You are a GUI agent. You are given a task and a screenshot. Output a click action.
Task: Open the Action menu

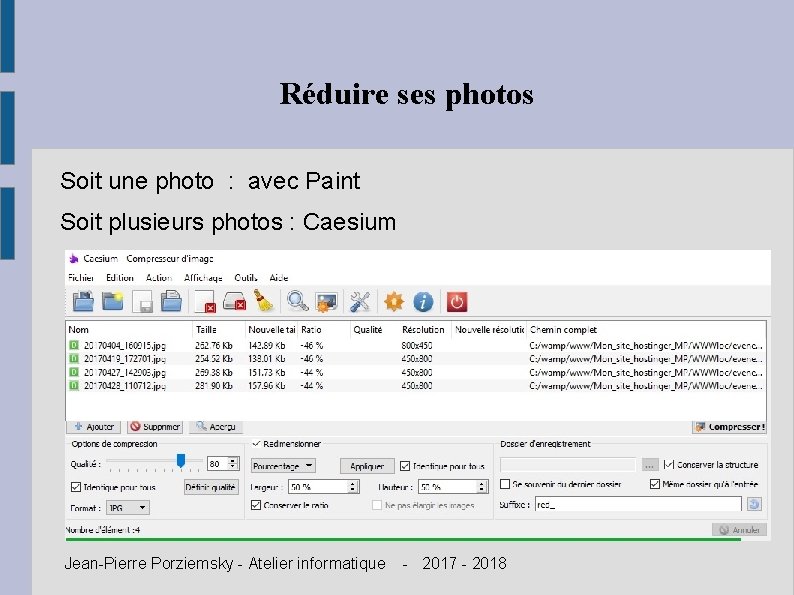(x=159, y=277)
